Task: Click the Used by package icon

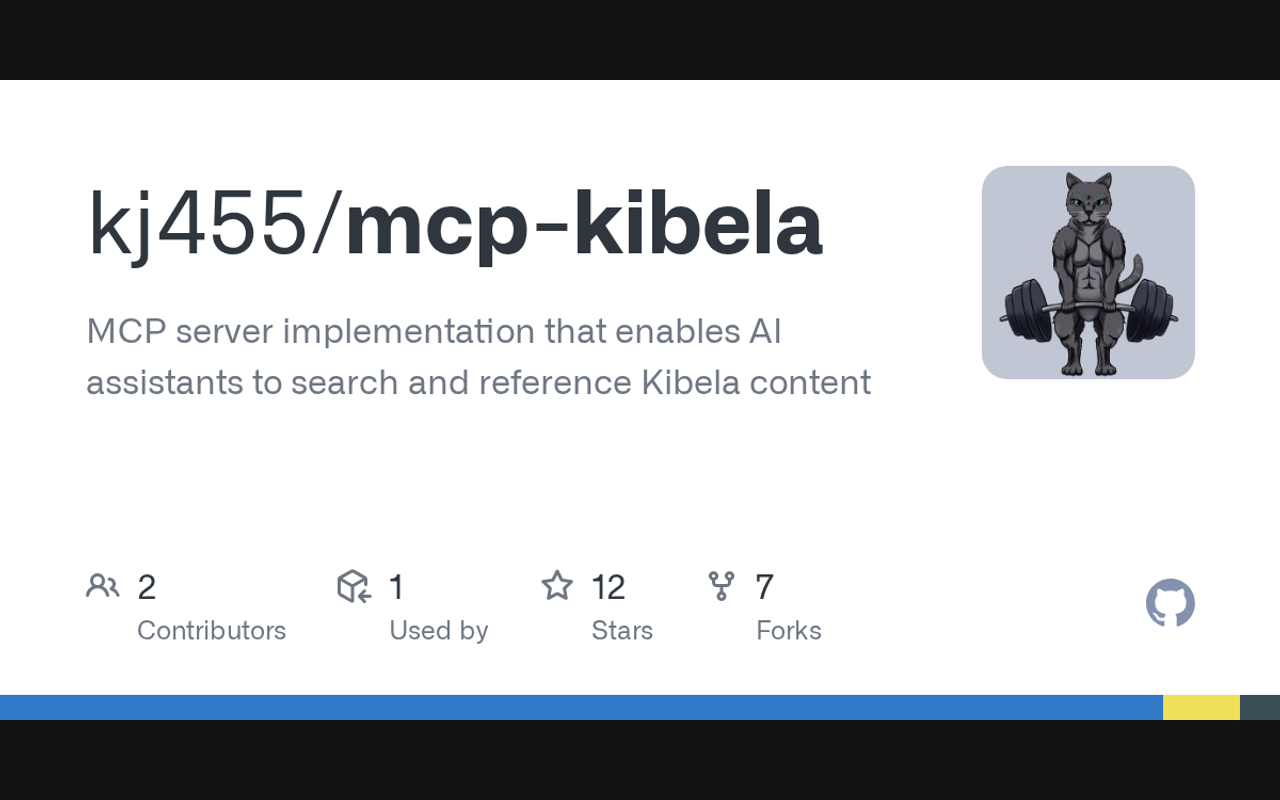Action: pos(354,586)
